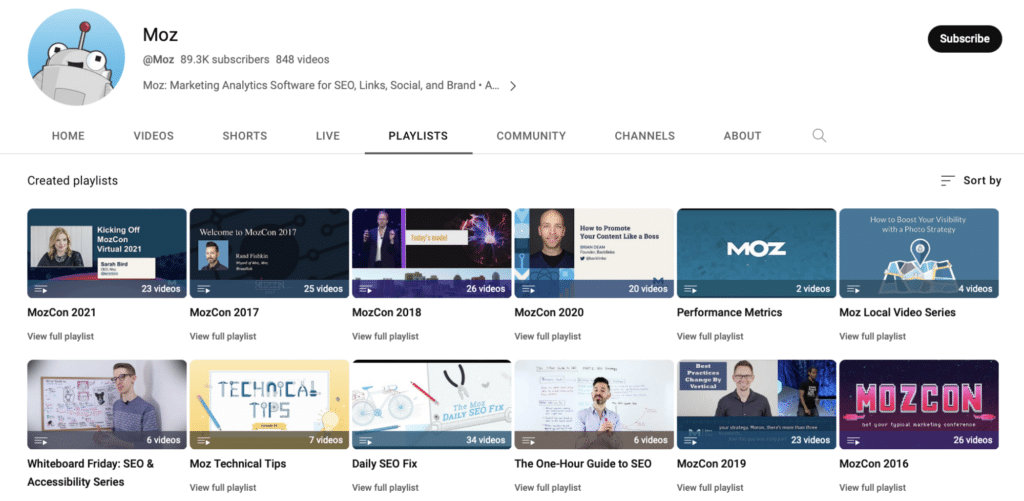Click the Moz robot channel avatar

[76, 57]
